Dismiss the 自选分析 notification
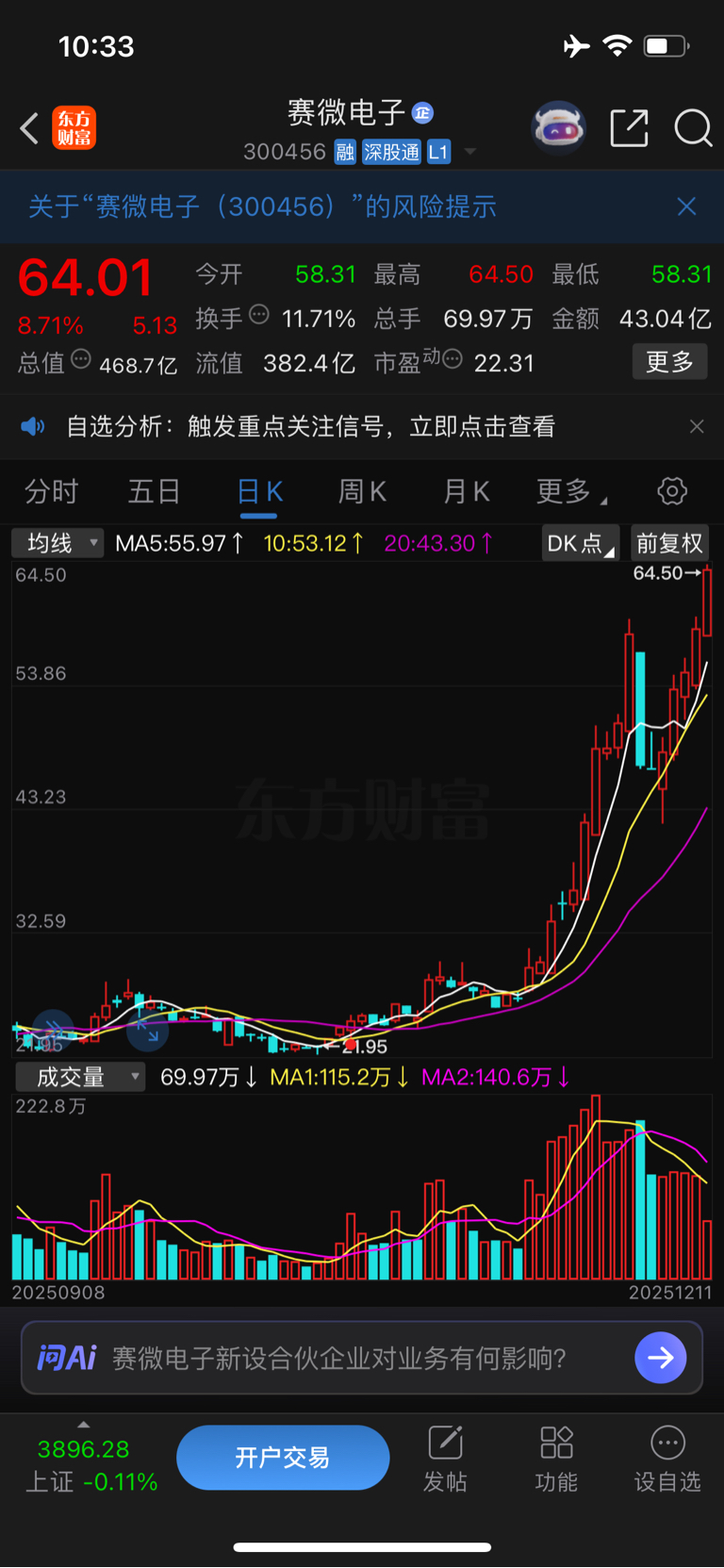724x1568 pixels. pos(697,427)
